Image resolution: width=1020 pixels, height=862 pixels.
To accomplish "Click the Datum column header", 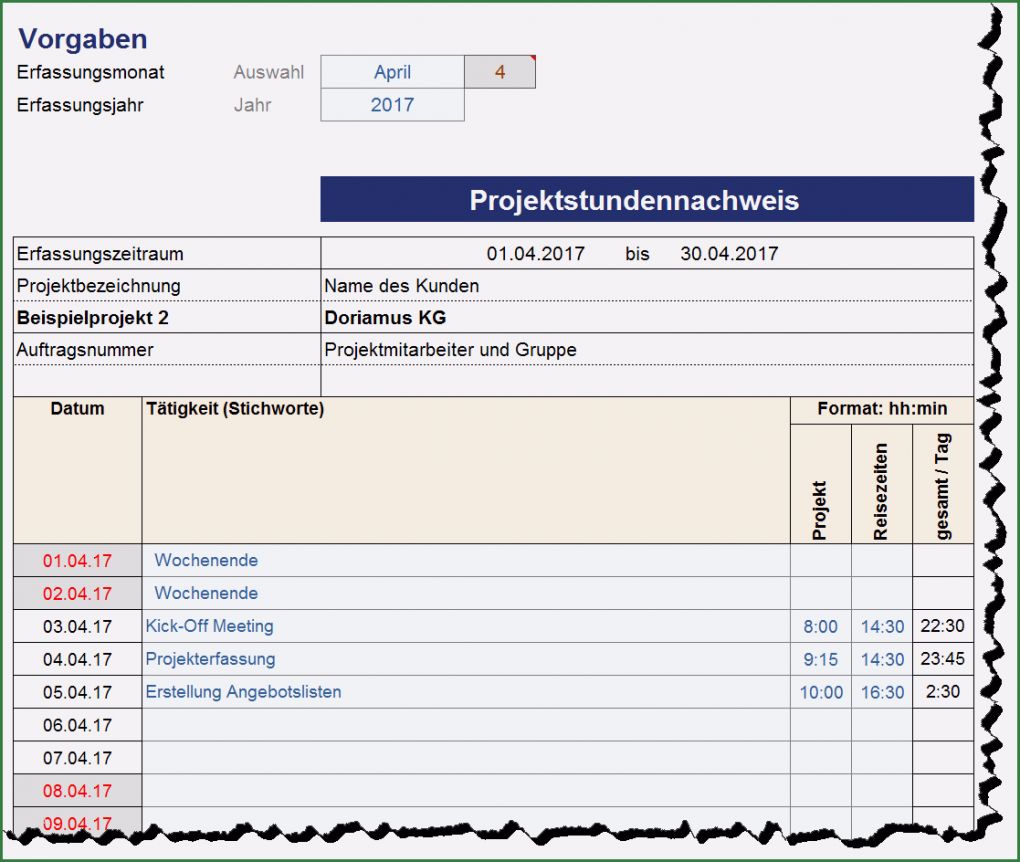I will click(x=77, y=410).
